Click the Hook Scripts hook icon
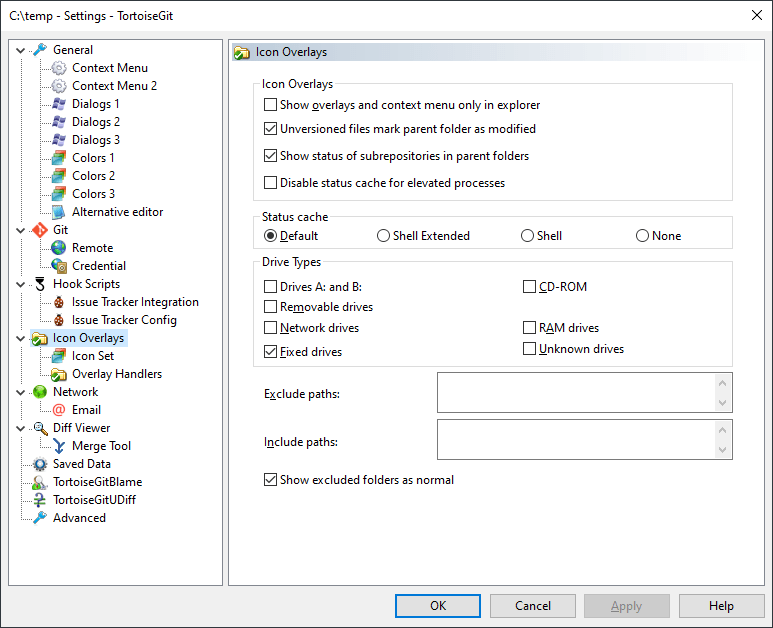773x628 pixels. [40, 284]
